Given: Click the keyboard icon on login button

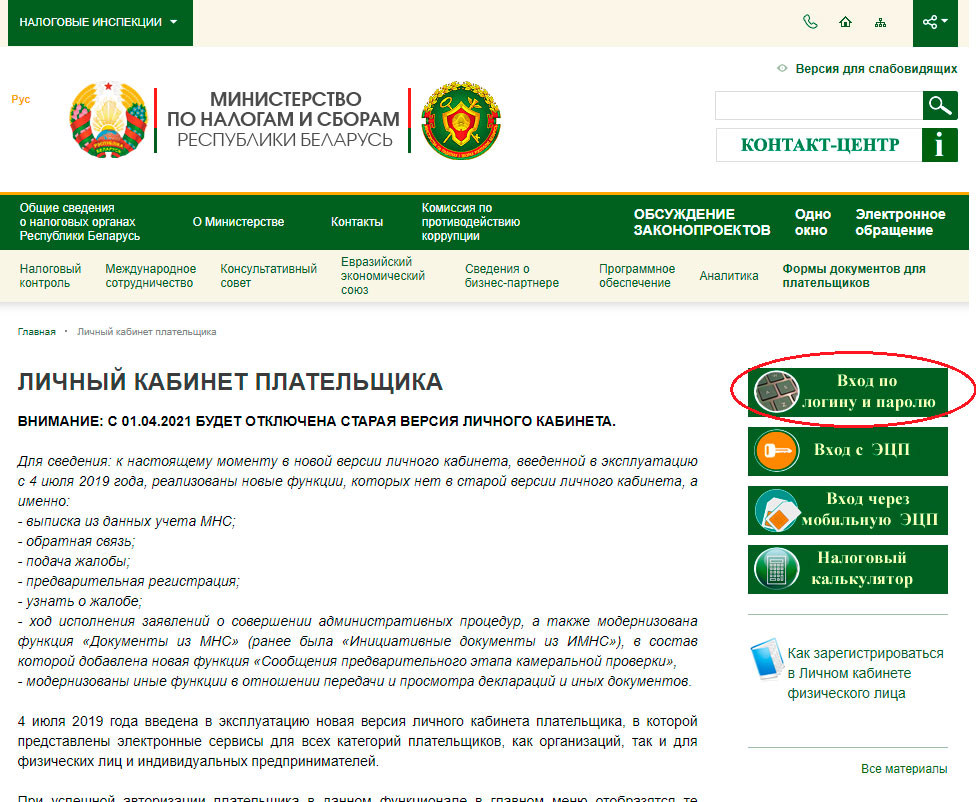Looking at the screenshot, I should pyautogui.click(x=776, y=392).
